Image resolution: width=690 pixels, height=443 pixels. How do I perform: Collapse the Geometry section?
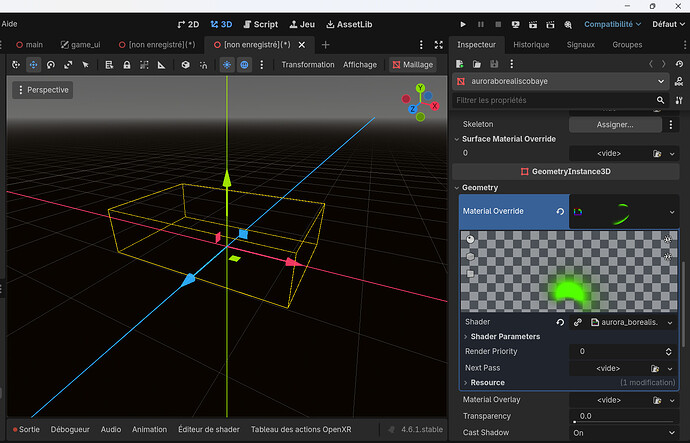pos(474,187)
